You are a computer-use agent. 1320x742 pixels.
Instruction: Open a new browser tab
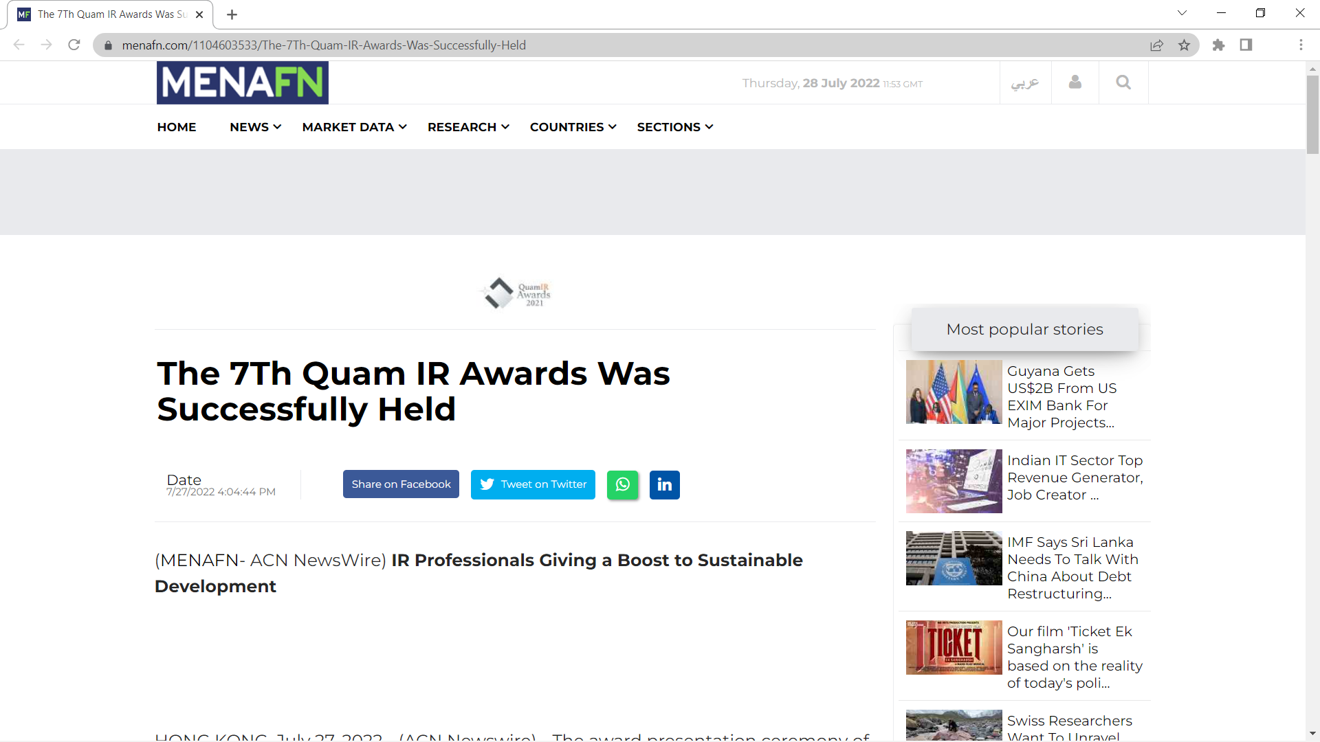point(232,15)
